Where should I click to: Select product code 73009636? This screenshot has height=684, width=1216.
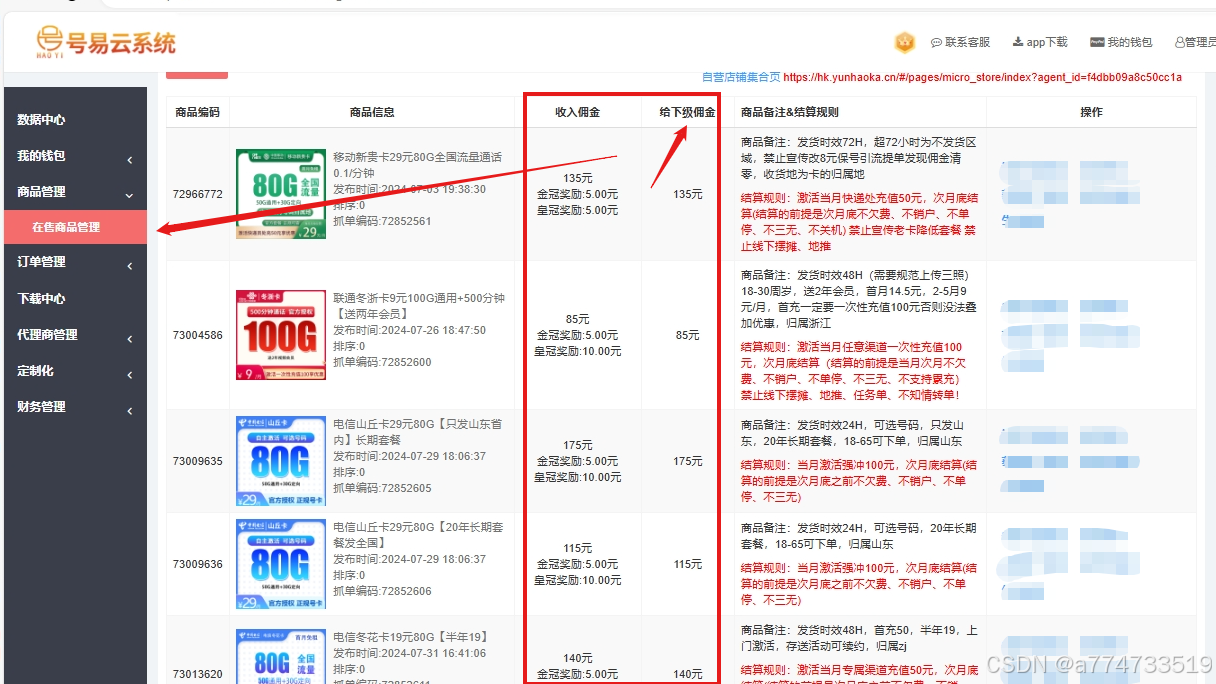pyautogui.click(x=197, y=564)
